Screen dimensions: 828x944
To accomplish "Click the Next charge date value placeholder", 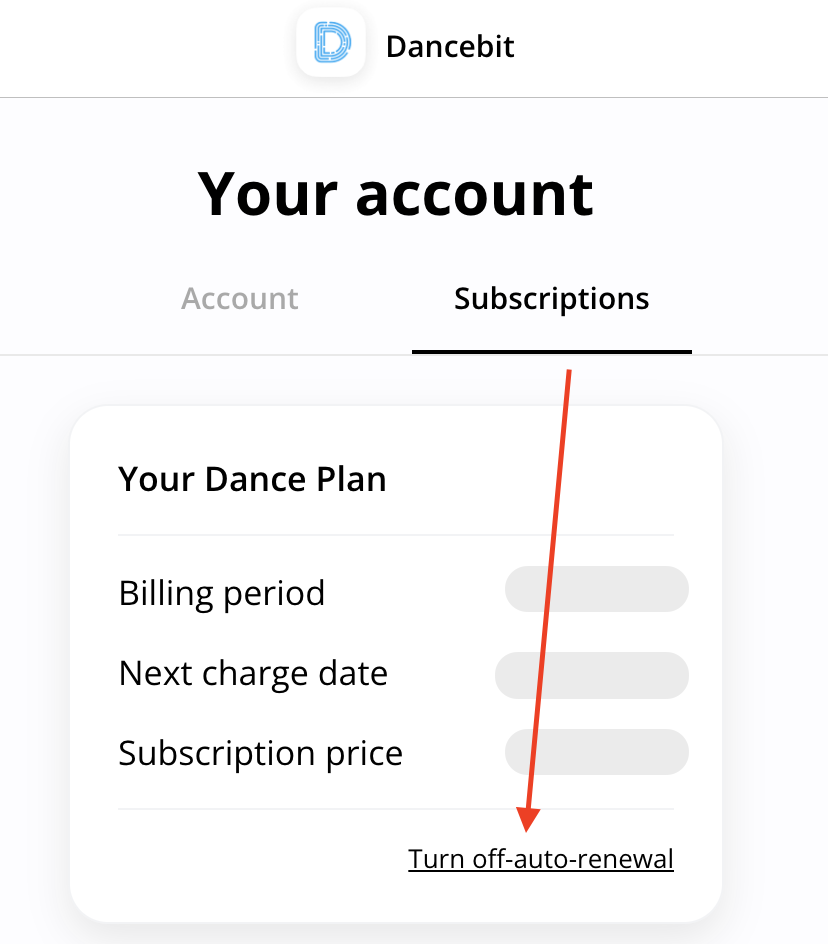I will (x=591, y=675).
